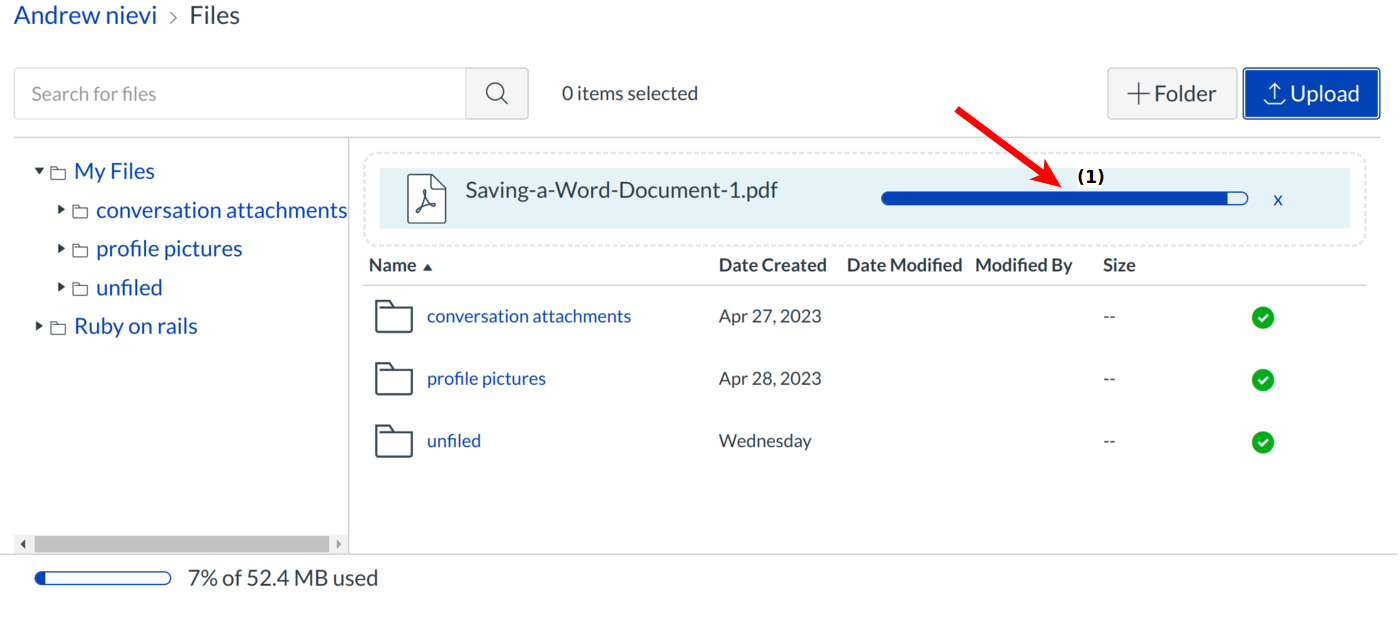The image size is (1400, 621).
Task: Toggle green published checkmark for profile pictures
Action: 1262,380
